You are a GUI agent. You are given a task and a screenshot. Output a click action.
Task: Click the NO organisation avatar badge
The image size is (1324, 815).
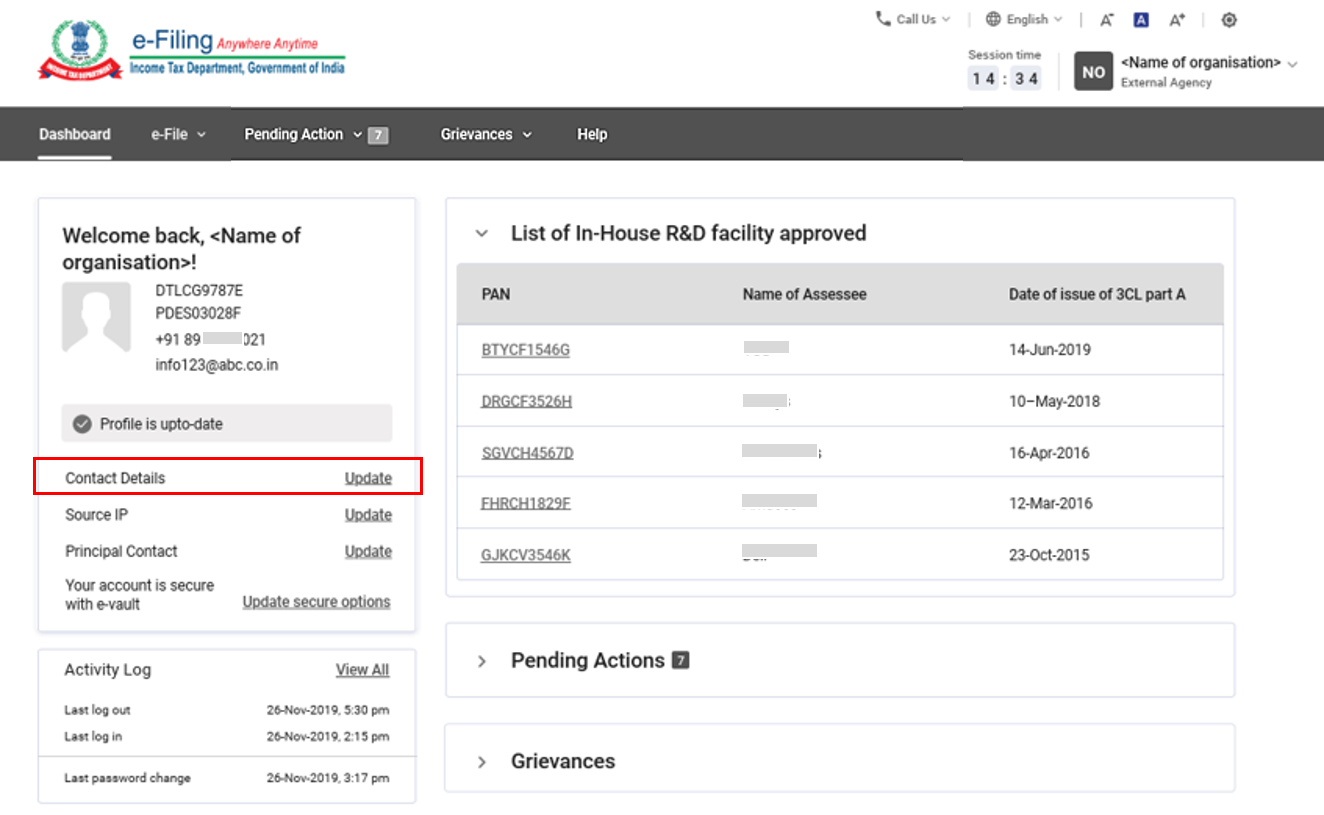click(x=1093, y=72)
